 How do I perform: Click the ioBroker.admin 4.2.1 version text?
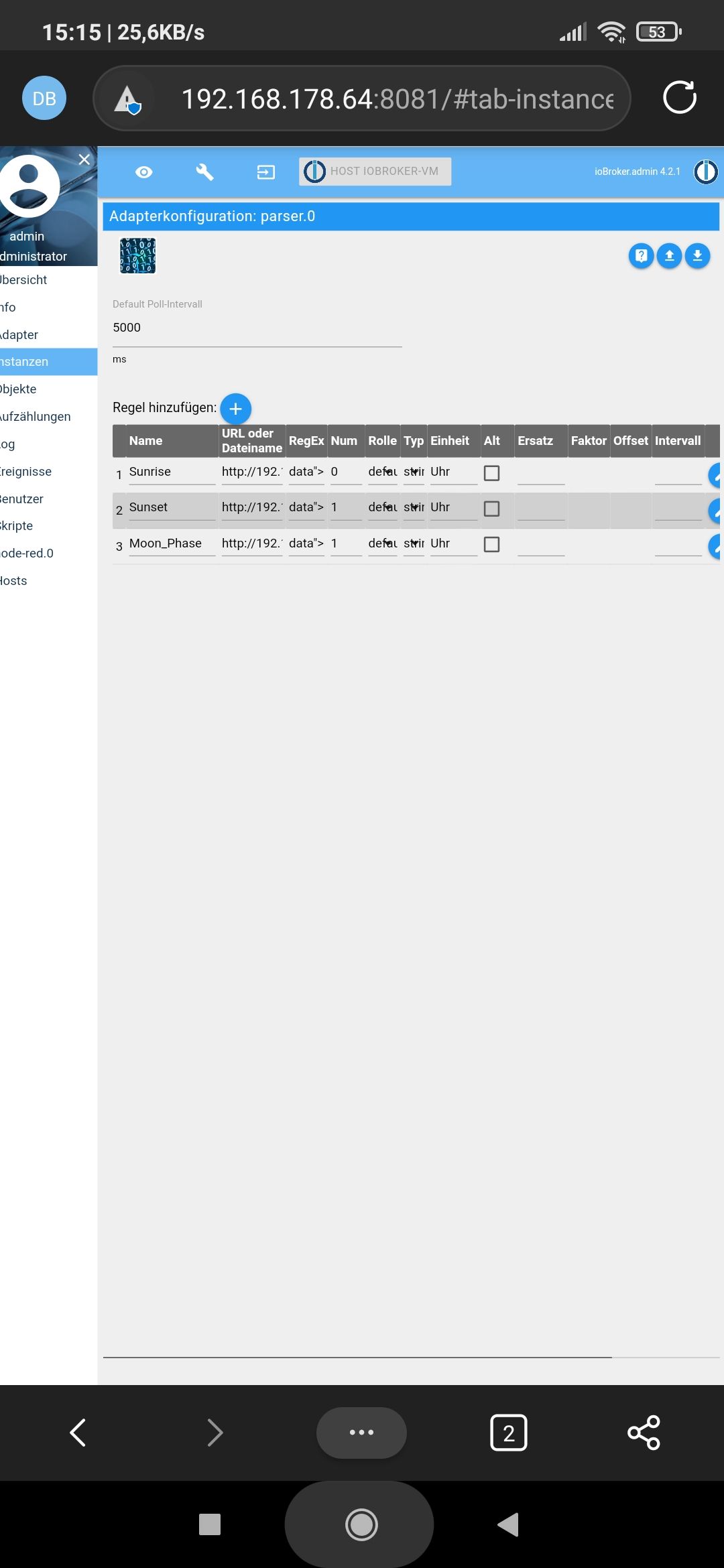pyautogui.click(x=638, y=172)
